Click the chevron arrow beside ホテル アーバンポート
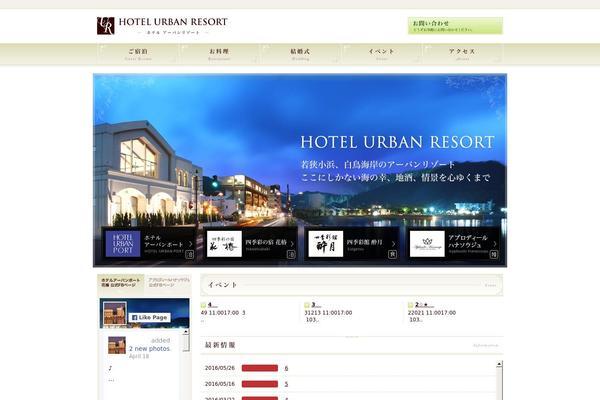This screenshot has width=600, height=400. [x=191, y=244]
